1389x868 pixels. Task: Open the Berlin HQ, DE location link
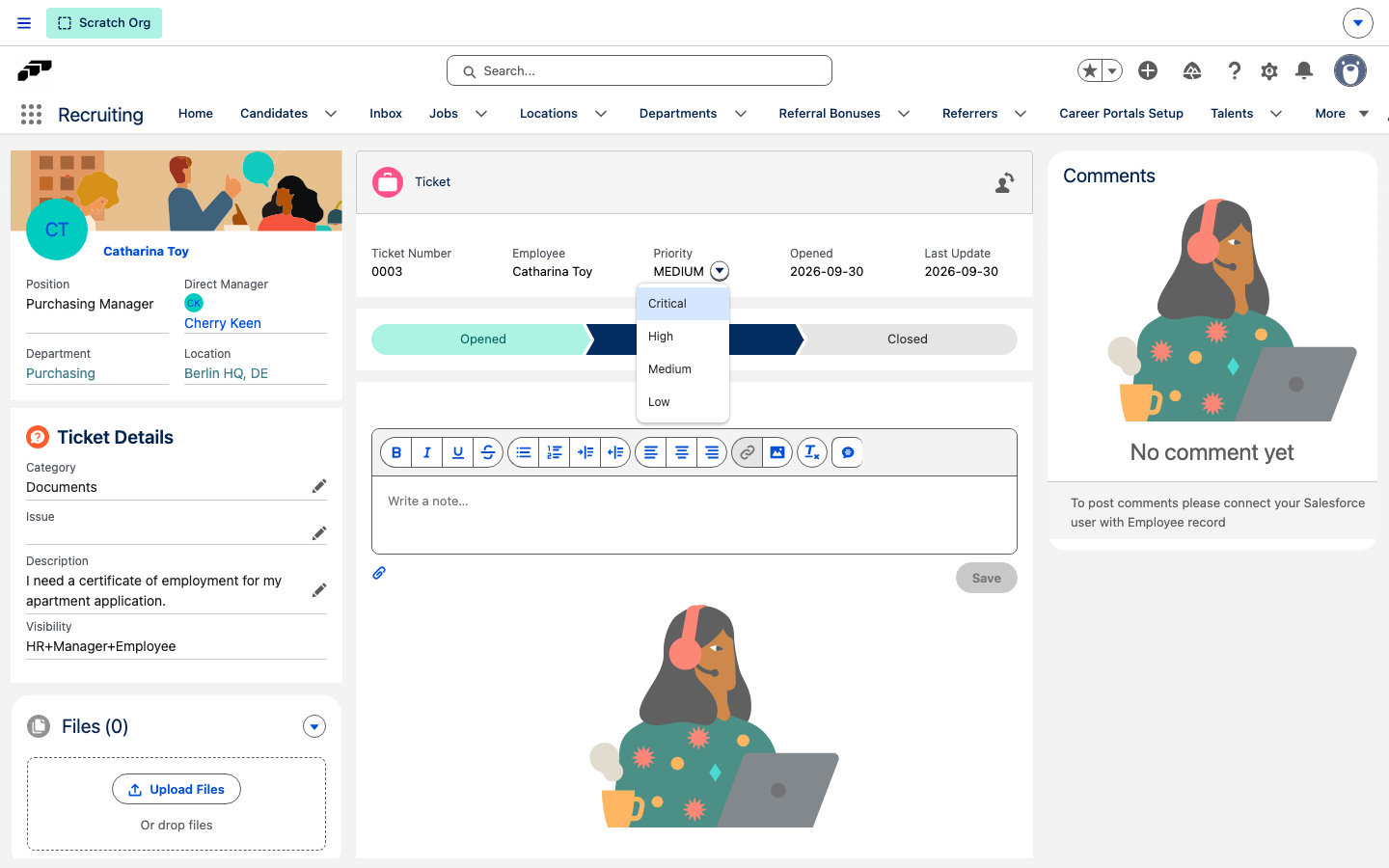[227, 373]
